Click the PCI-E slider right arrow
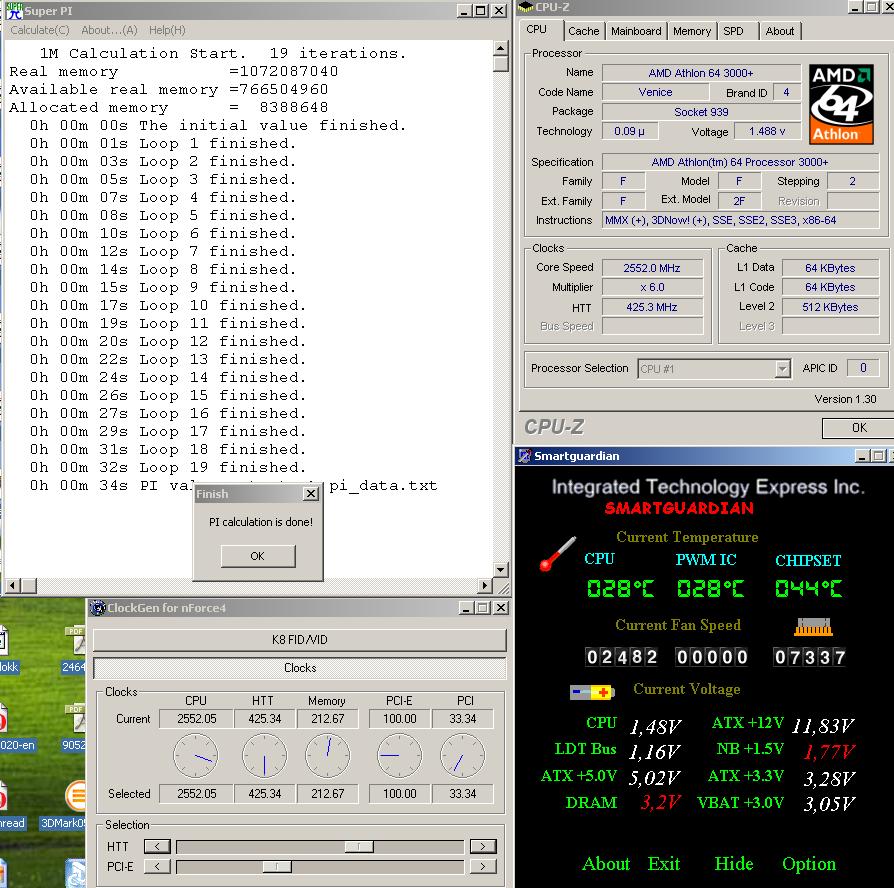The width and height of the screenshot is (894, 888). pyautogui.click(x=483, y=867)
